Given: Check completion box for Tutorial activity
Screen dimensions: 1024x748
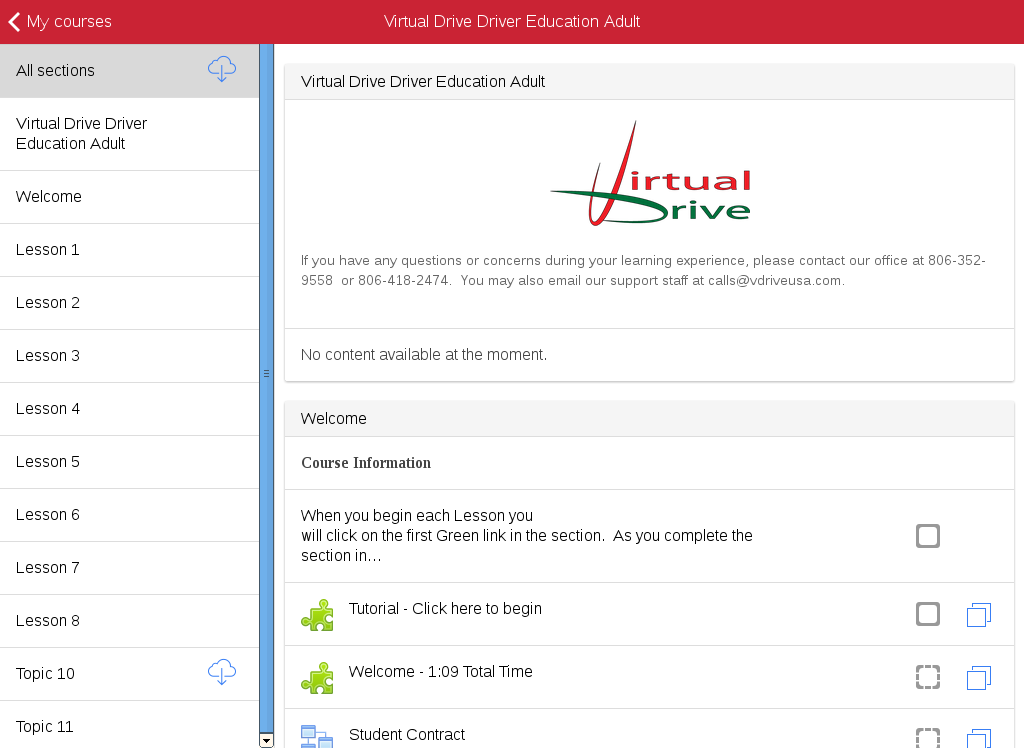Looking at the screenshot, I should [x=927, y=614].
